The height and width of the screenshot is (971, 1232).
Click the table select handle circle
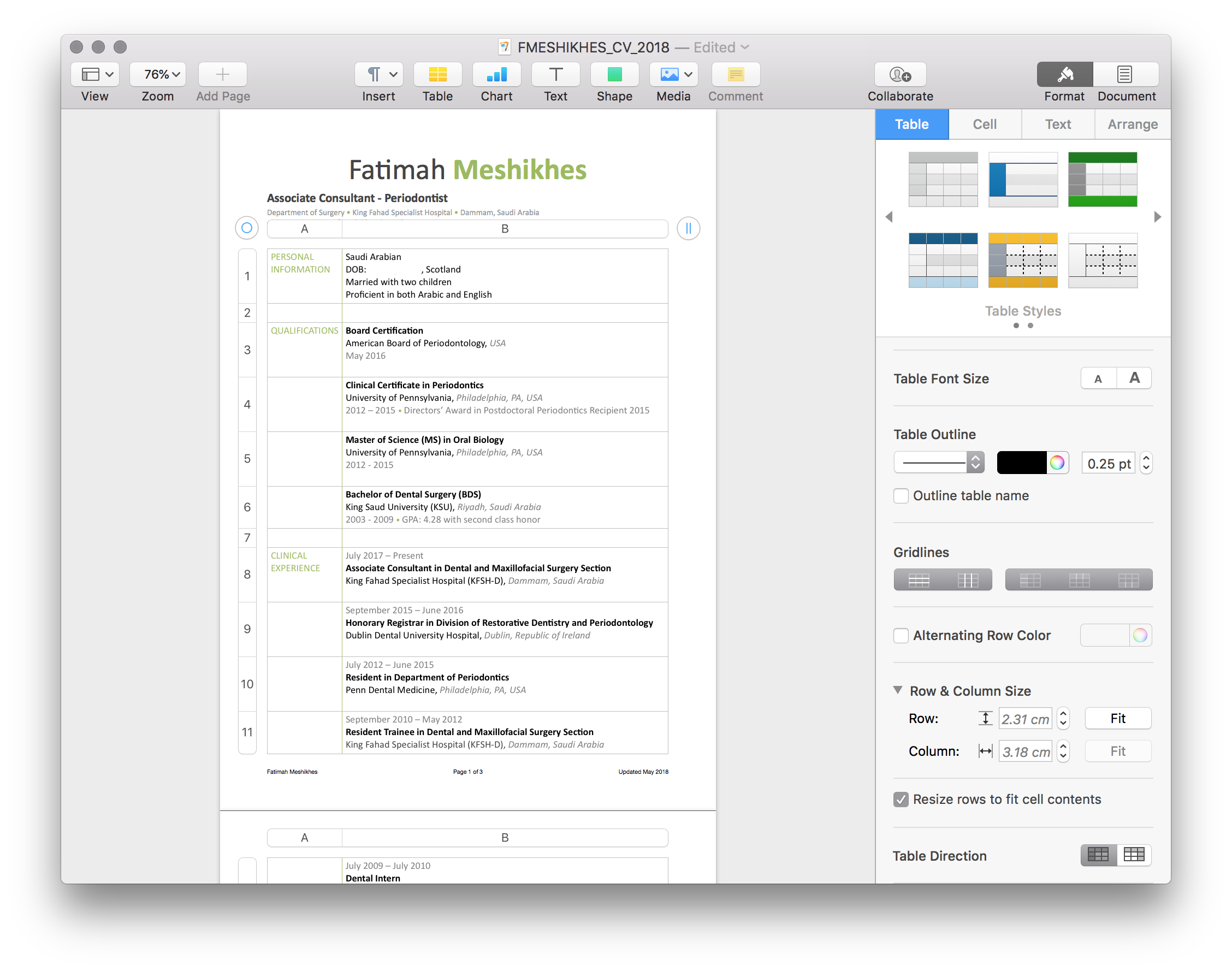pos(247,228)
